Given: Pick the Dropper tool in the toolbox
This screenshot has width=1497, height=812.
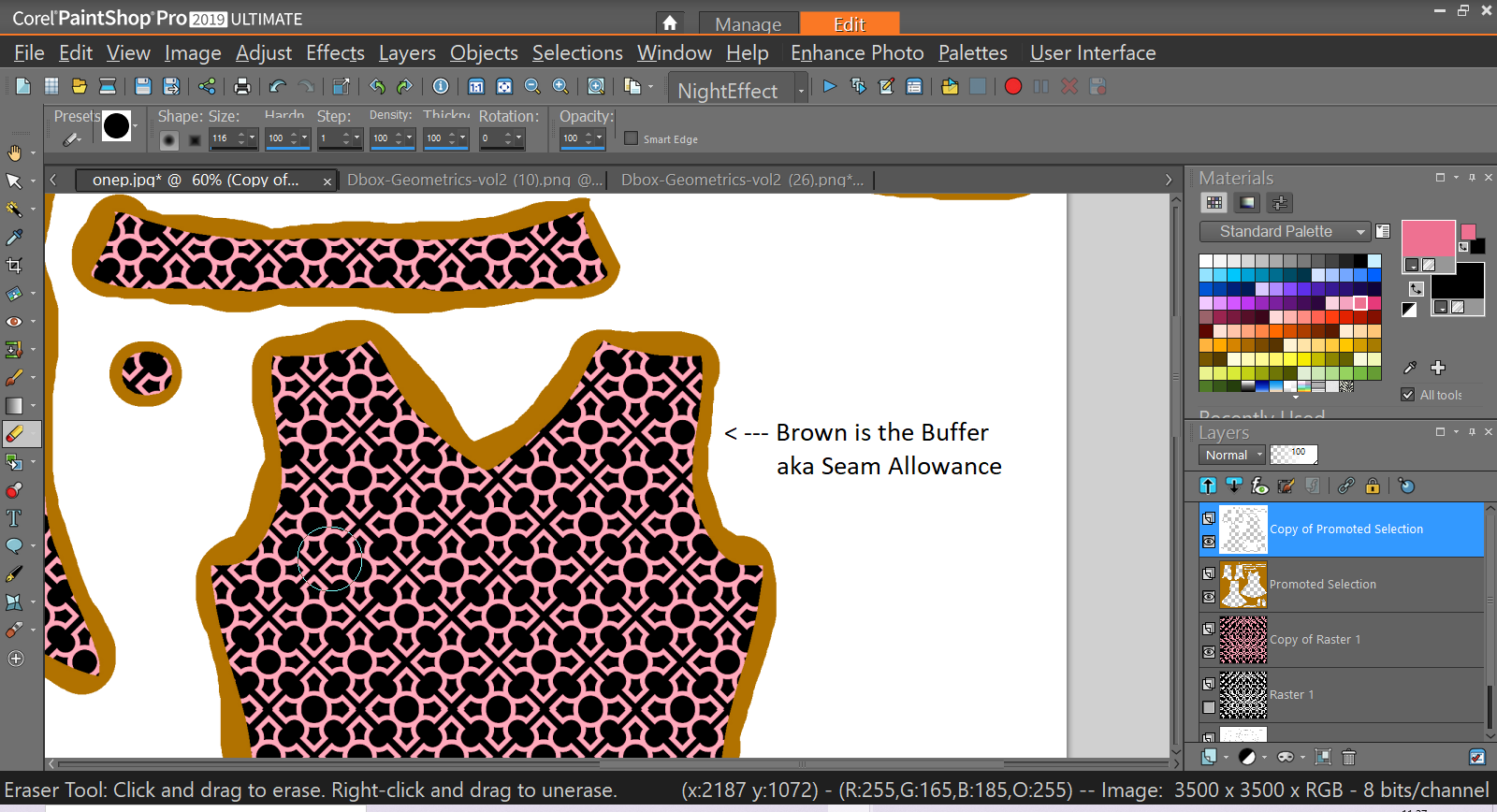Looking at the screenshot, I should click(x=14, y=238).
